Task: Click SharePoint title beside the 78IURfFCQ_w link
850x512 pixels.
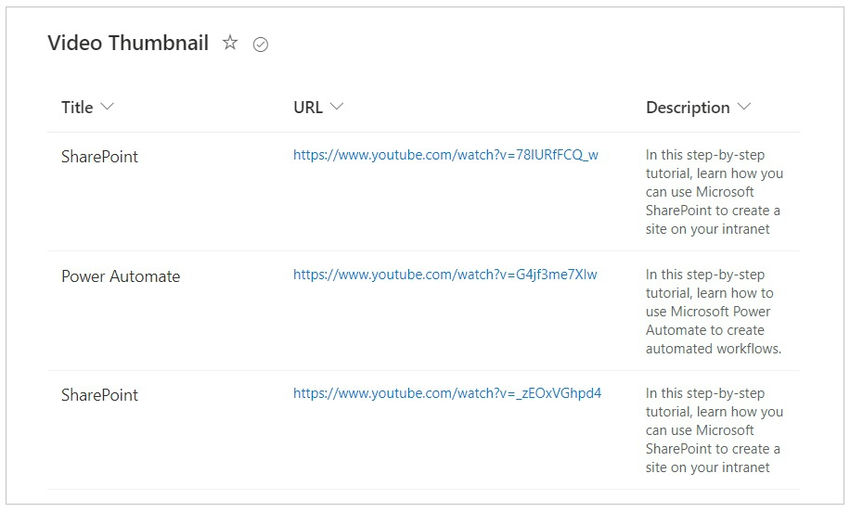Action: coord(99,157)
